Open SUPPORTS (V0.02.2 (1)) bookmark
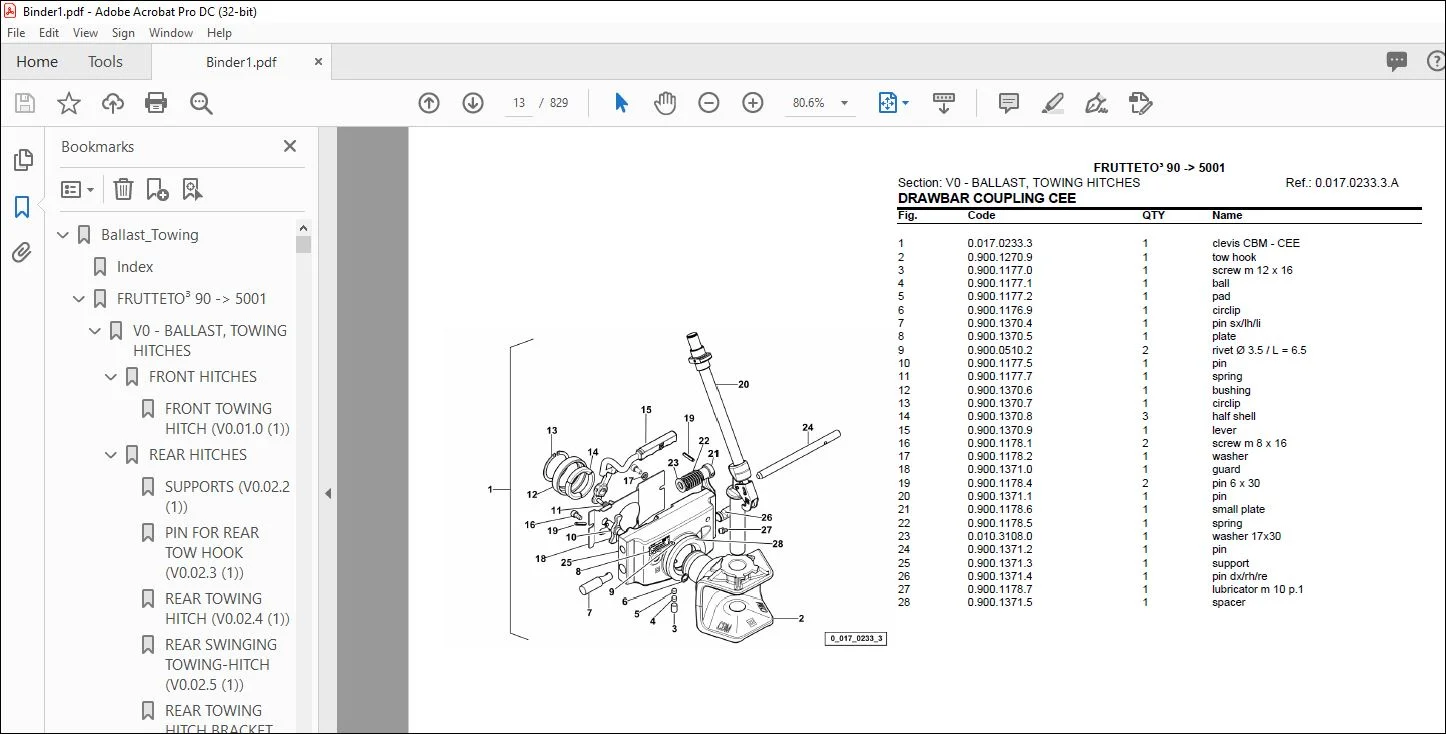The height and width of the screenshot is (734, 1446). pos(227,497)
